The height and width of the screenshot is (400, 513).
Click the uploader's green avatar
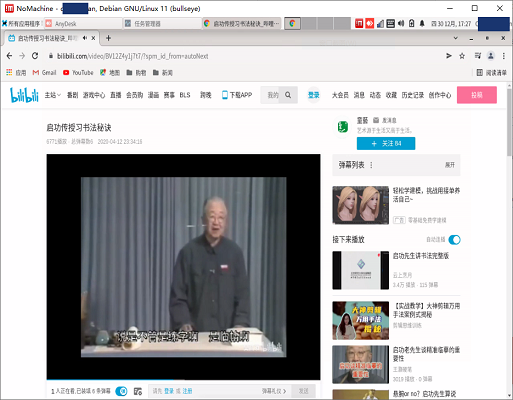(343, 126)
